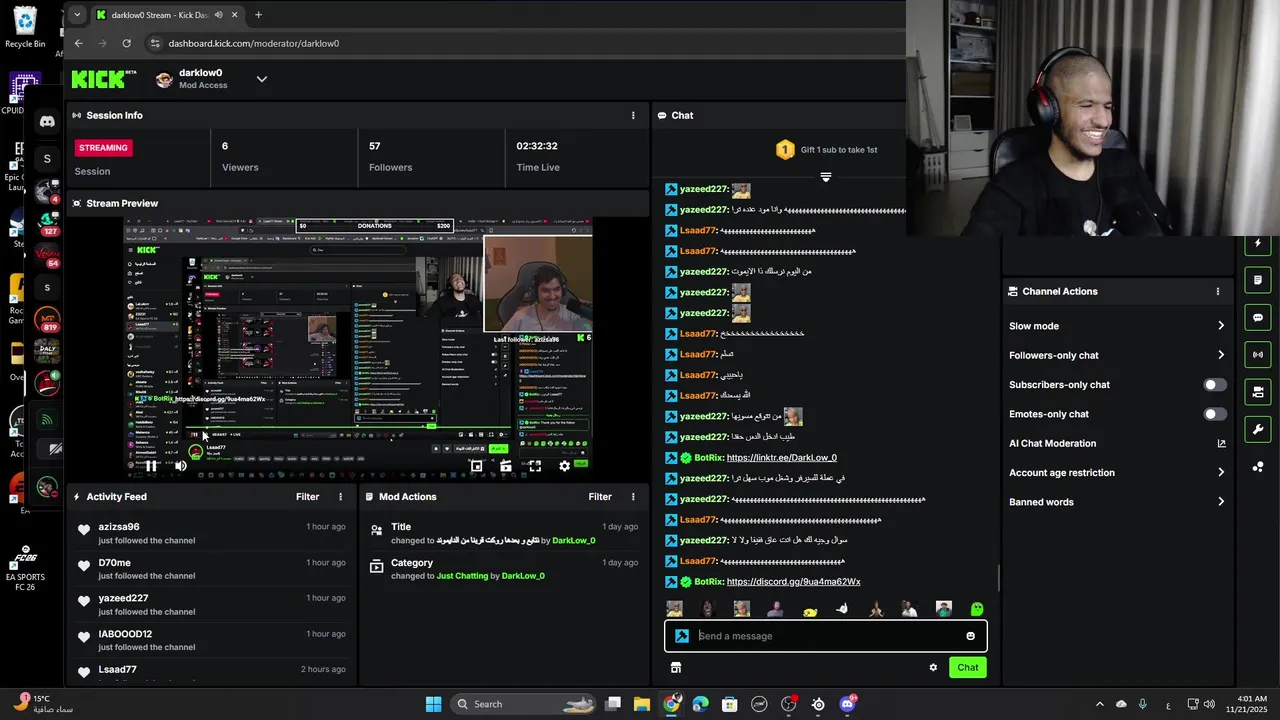
Task: Toggle theater mode in stream preview
Action: click(506, 466)
